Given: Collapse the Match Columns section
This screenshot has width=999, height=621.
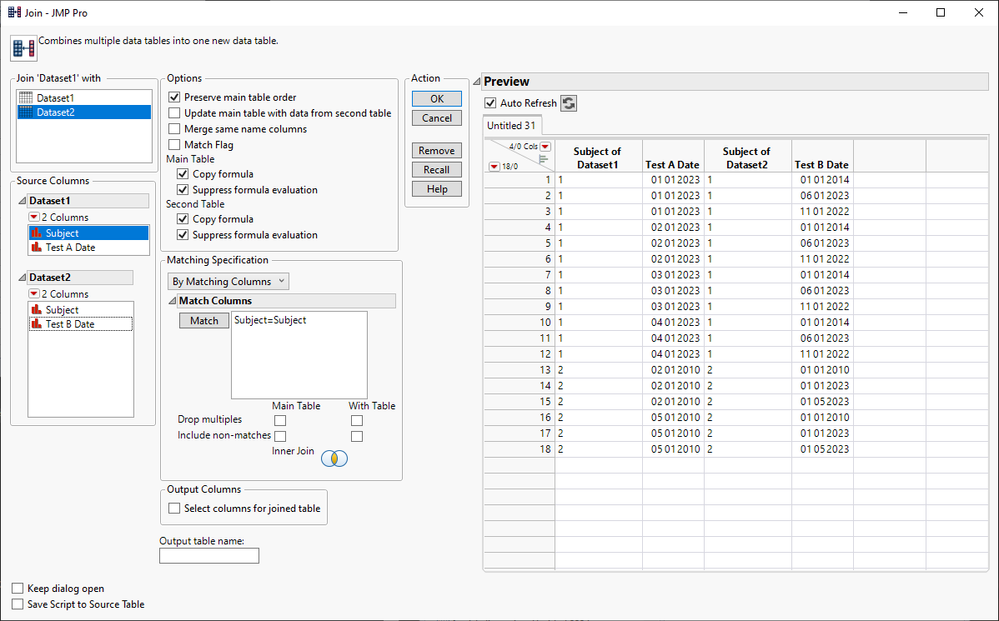Looking at the screenshot, I should click(x=172, y=301).
